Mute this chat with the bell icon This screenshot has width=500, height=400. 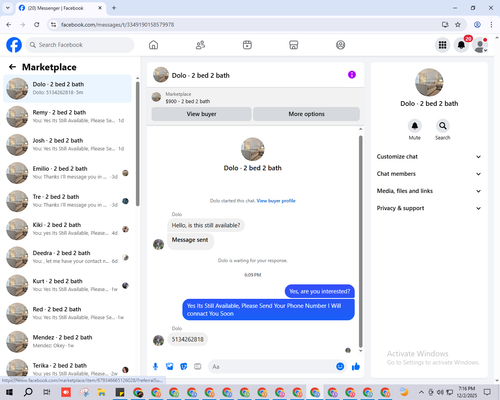coord(415,126)
